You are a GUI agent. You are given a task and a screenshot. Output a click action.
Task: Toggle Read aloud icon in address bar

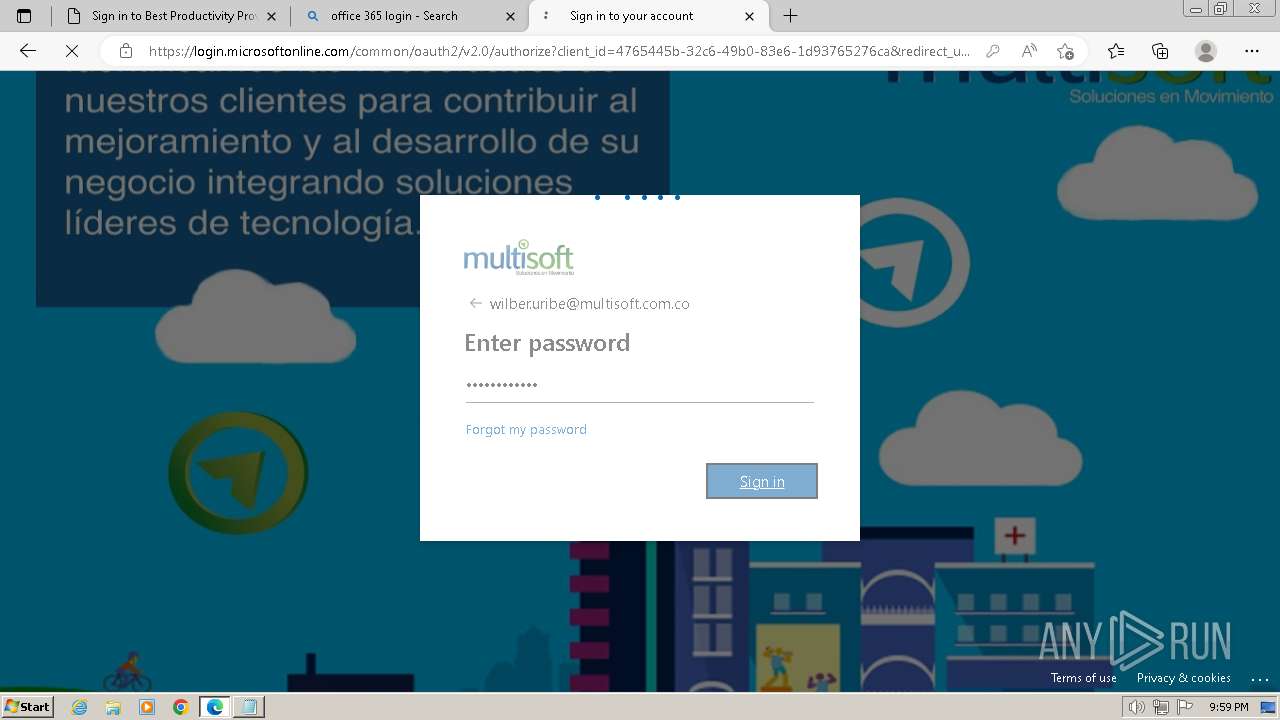tap(1028, 51)
